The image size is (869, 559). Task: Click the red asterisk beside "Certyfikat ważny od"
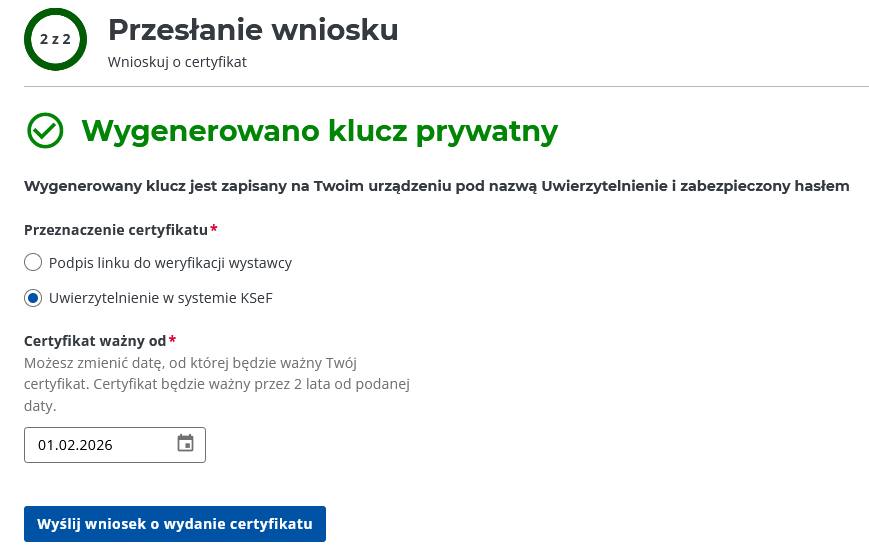(x=172, y=339)
